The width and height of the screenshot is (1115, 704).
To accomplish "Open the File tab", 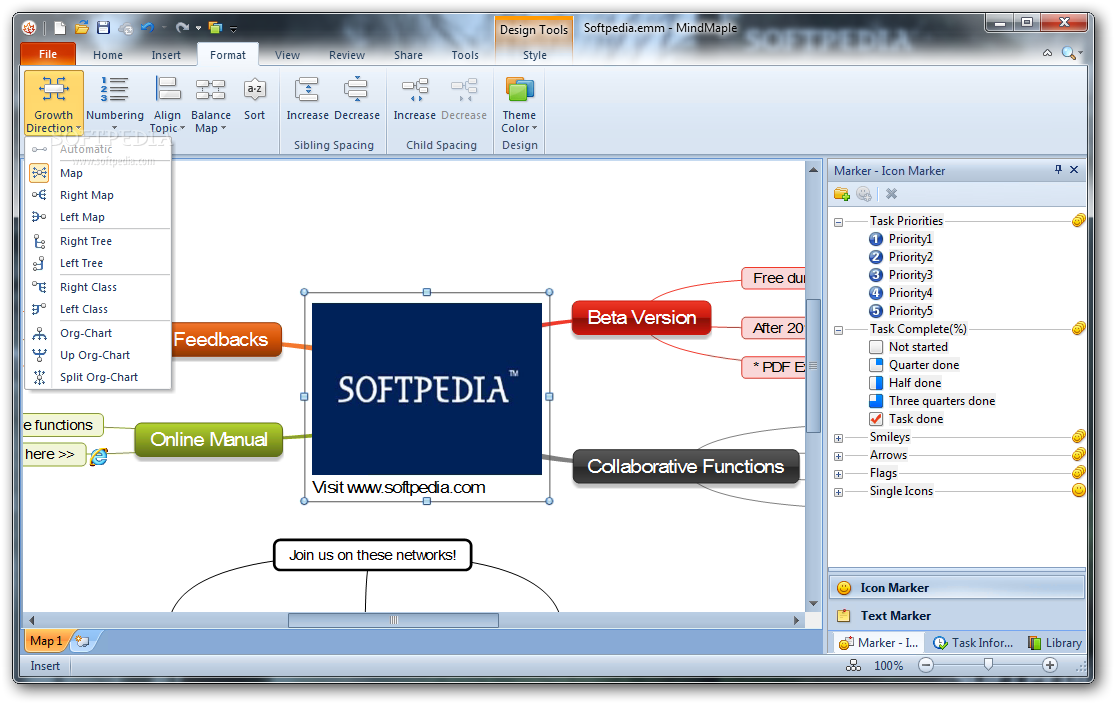I will tap(48, 54).
